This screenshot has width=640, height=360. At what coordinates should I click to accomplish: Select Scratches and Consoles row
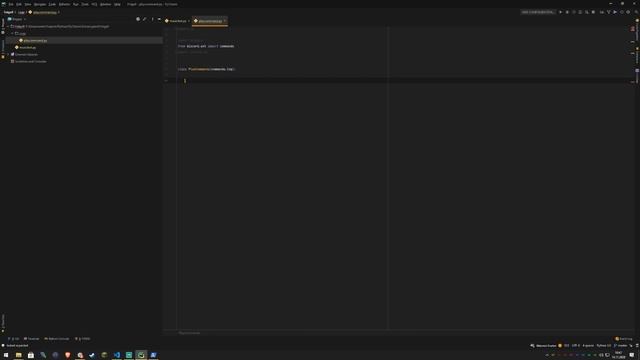coord(29,61)
